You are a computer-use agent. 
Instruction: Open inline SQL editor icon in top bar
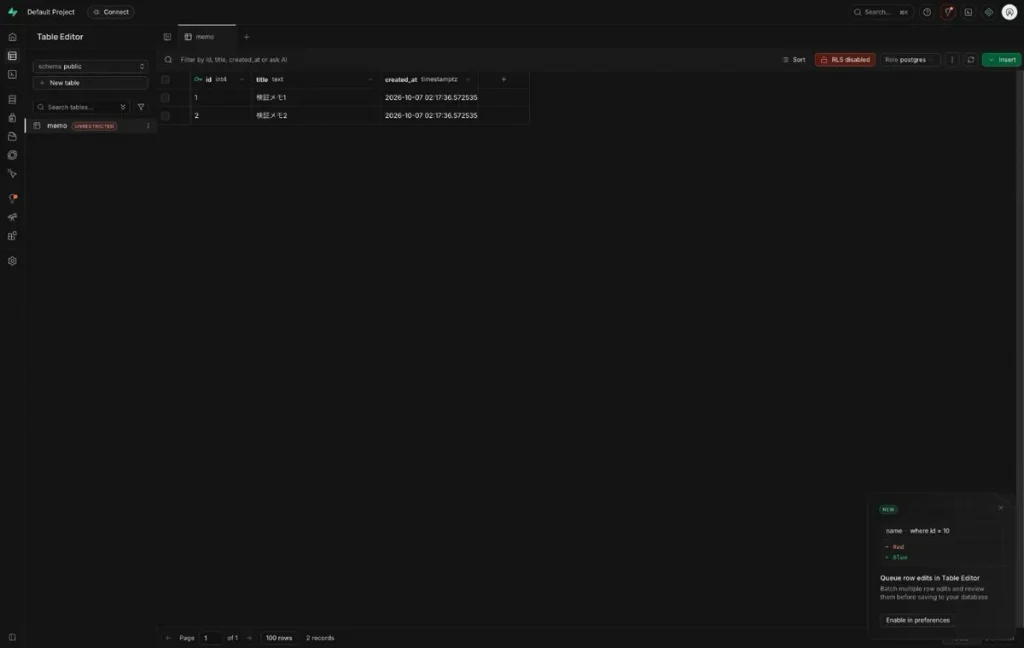(x=968, y=12)
